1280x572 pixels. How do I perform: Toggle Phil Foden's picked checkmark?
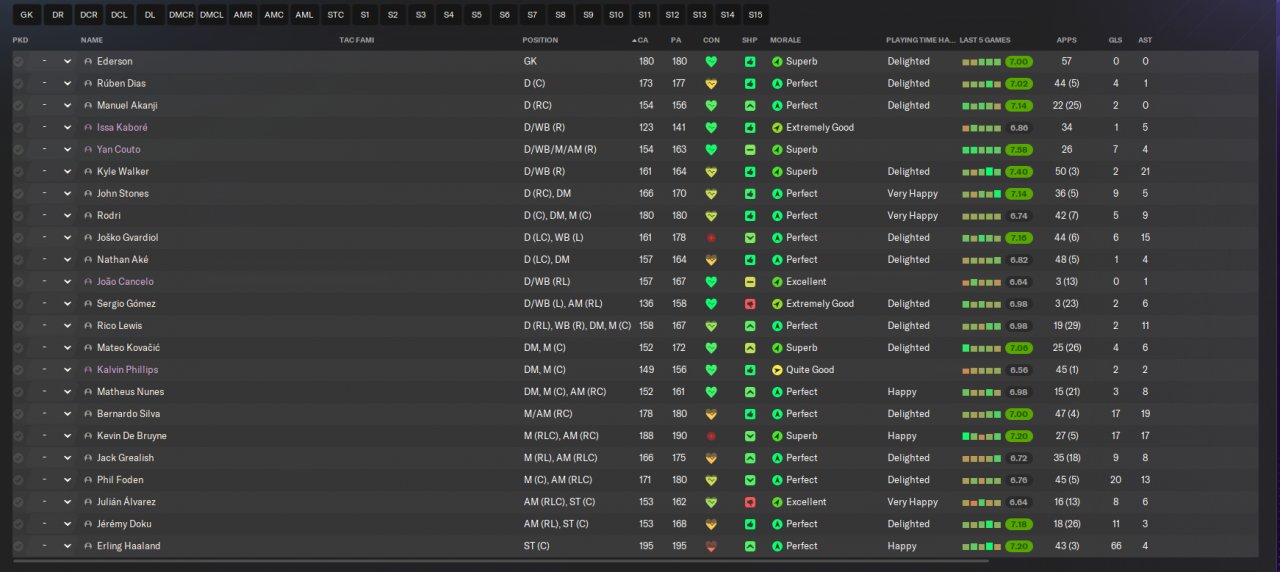coord(18,480)
